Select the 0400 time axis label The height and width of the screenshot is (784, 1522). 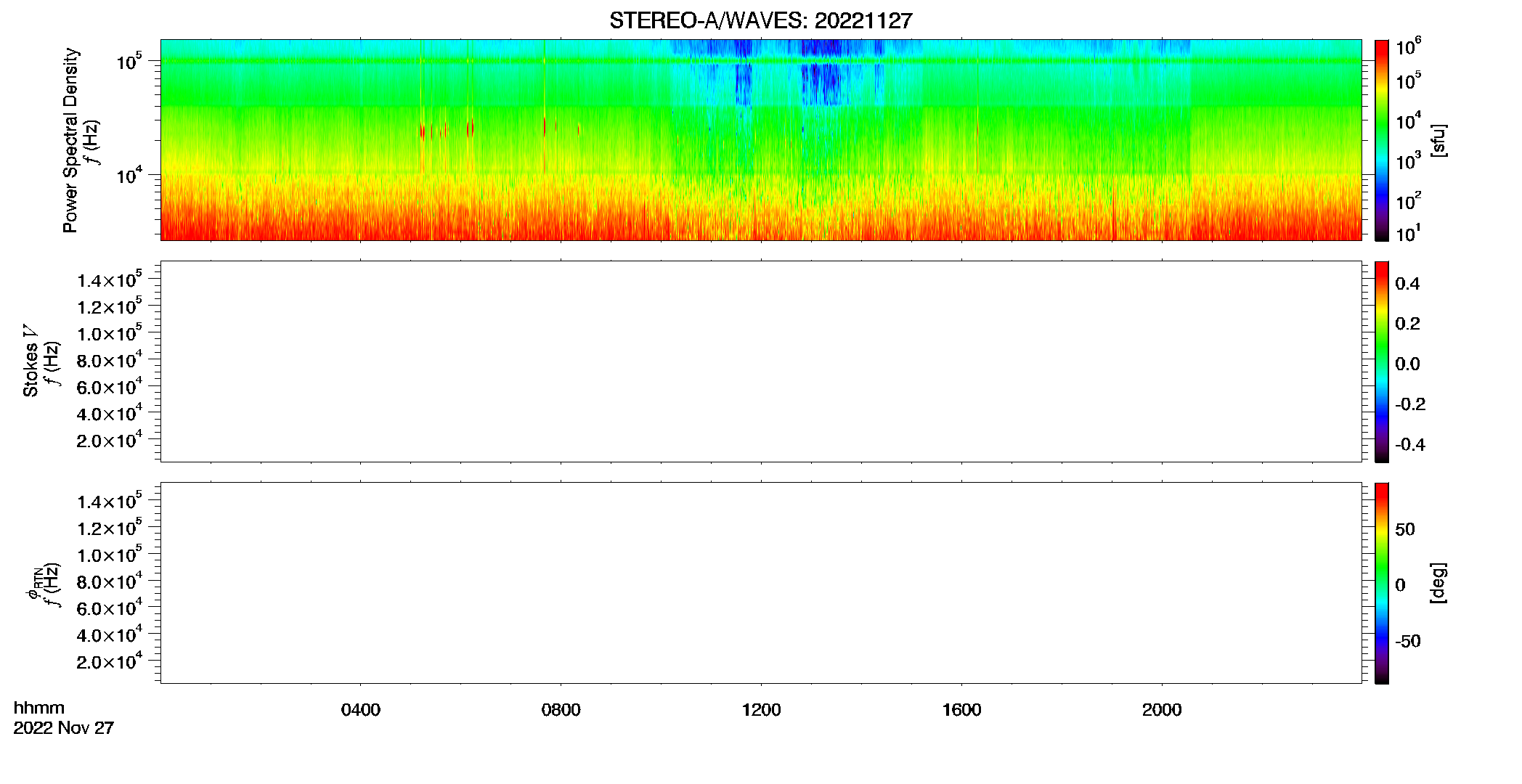[x=361, y=710]
